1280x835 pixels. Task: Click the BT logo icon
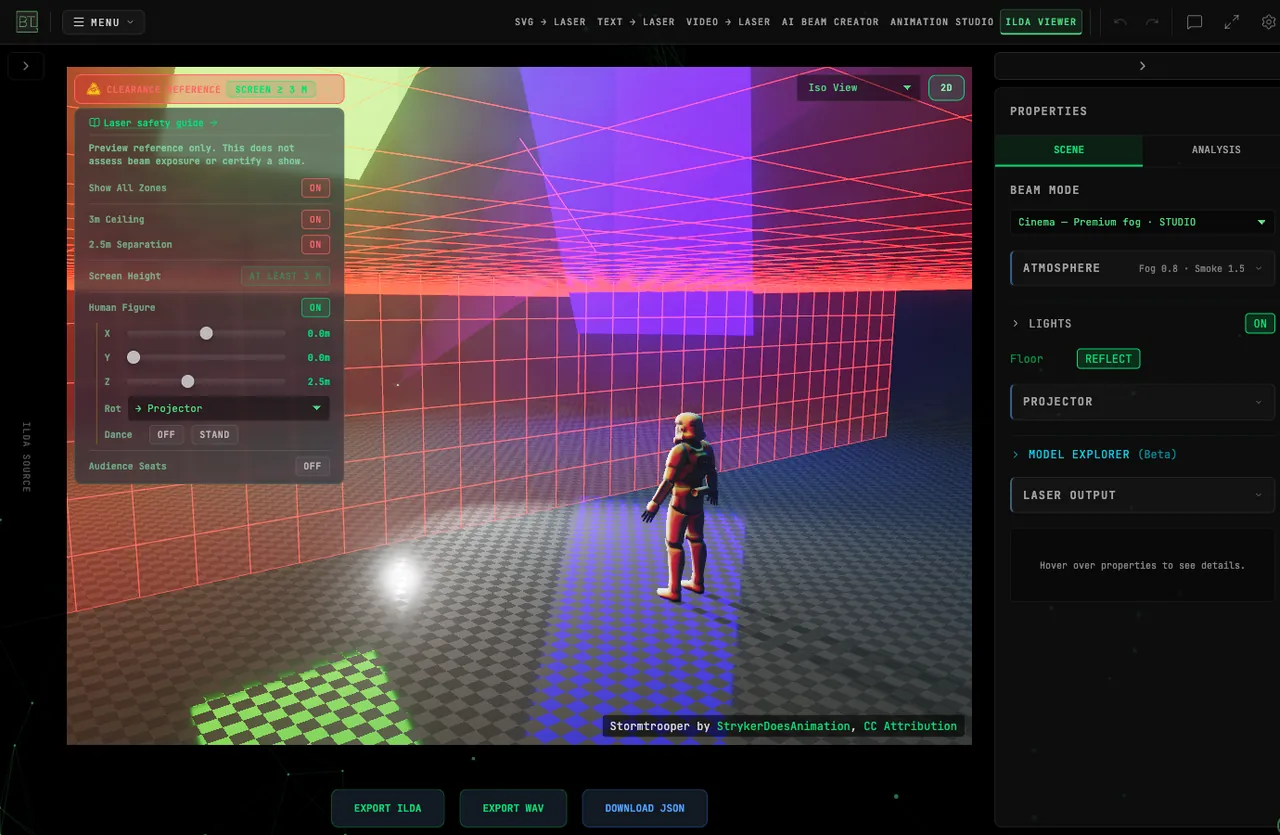tap(27, 21)
